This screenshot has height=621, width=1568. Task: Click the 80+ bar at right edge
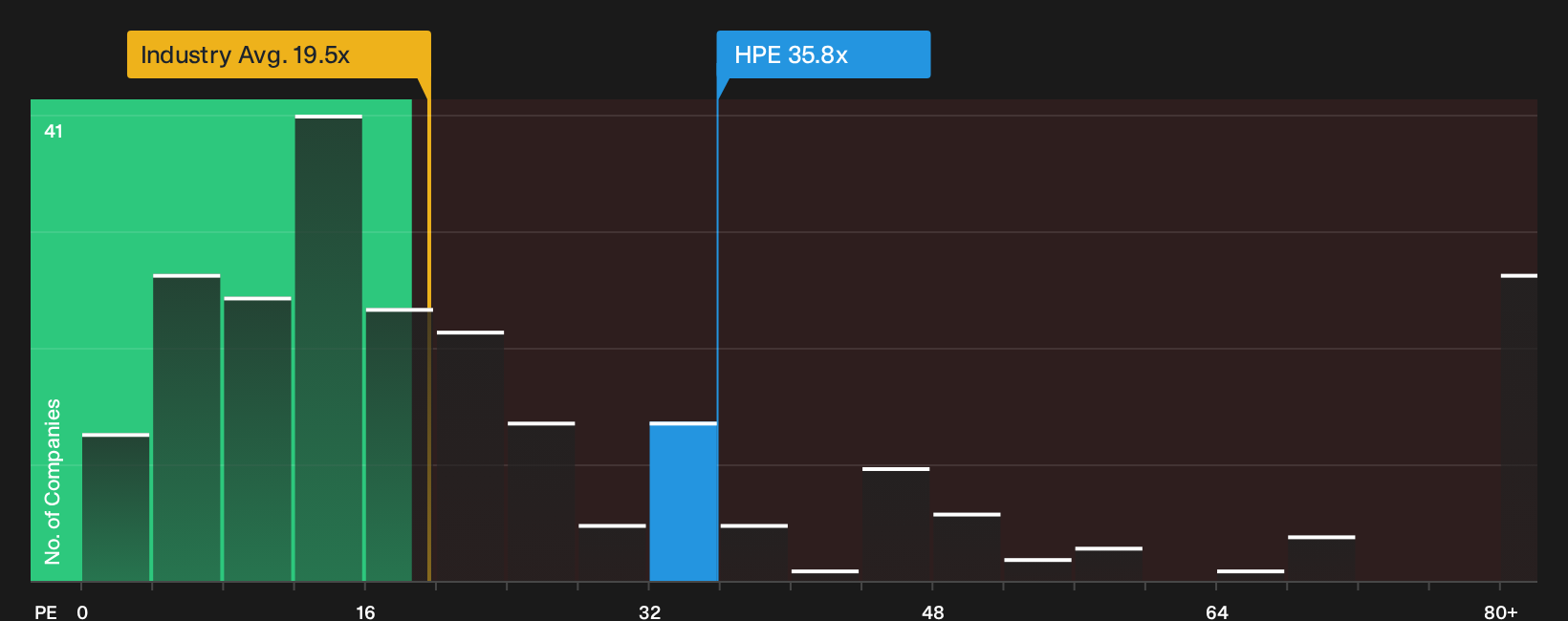[1519, 427]
